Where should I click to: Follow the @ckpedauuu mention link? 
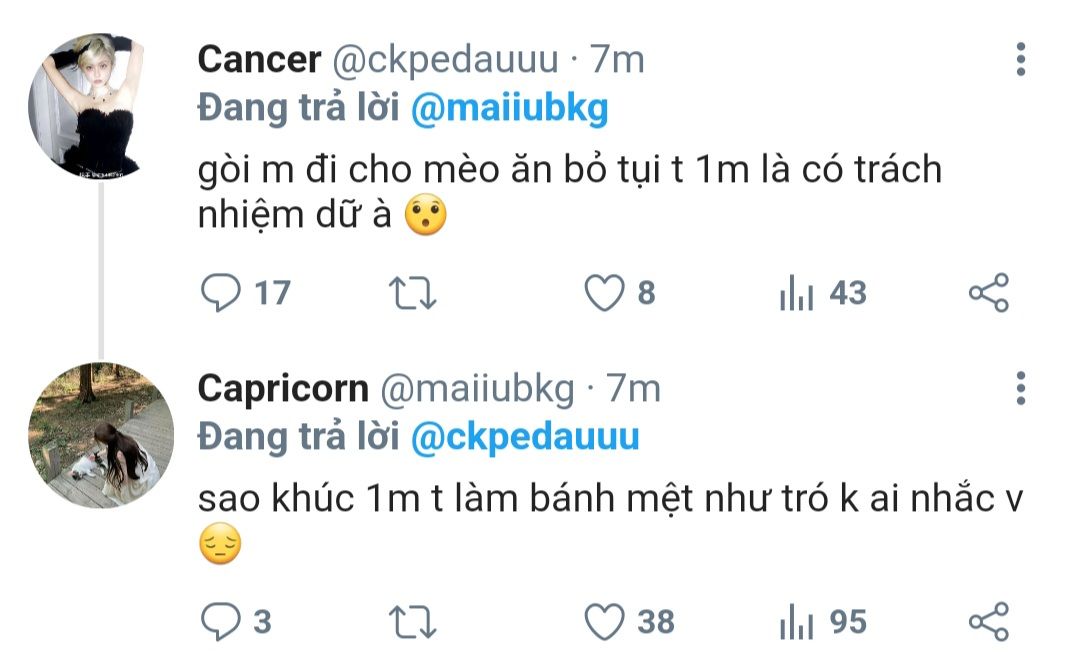point(525,439)
